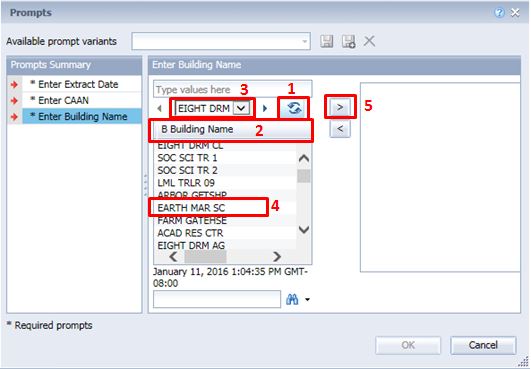Viewport: 531px width, 369px height.
Task: Click the selected values box on the right
Action: (440, 177)
